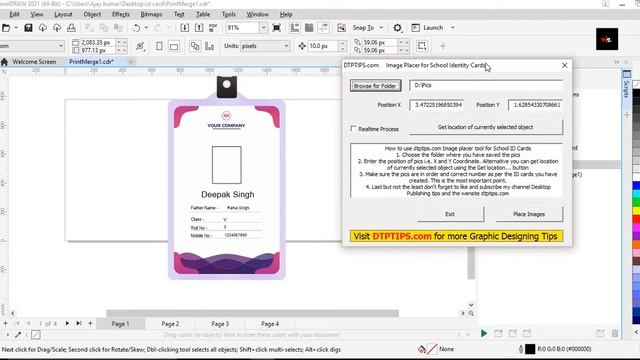
Task: Open the Table menu
Action: (x=203, y=14)
